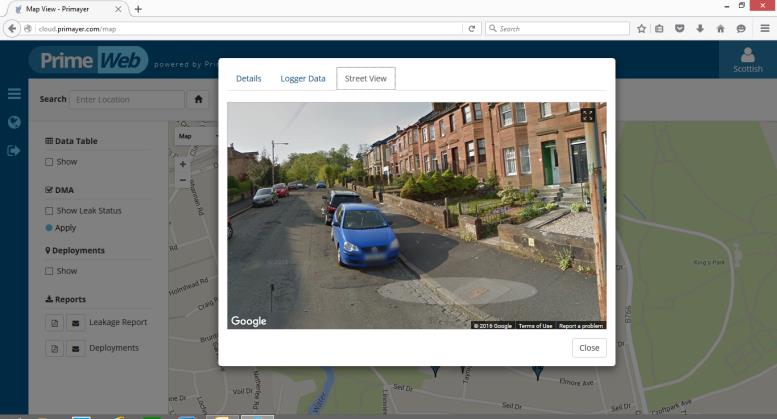Click the browser address bar
This screenshot has height=419, width=777.
250,29
